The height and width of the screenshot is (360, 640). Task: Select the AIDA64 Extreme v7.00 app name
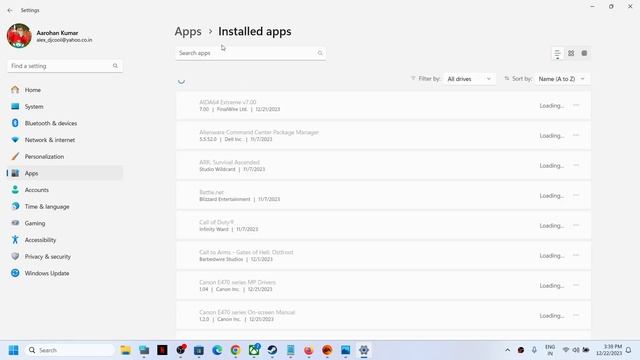point(228,102)
